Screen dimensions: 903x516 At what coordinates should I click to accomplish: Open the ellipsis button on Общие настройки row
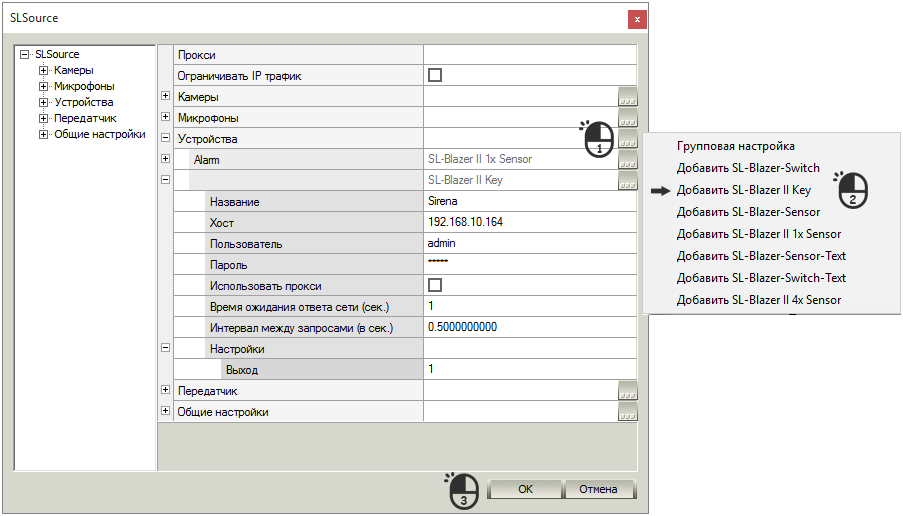coord(628,412)
